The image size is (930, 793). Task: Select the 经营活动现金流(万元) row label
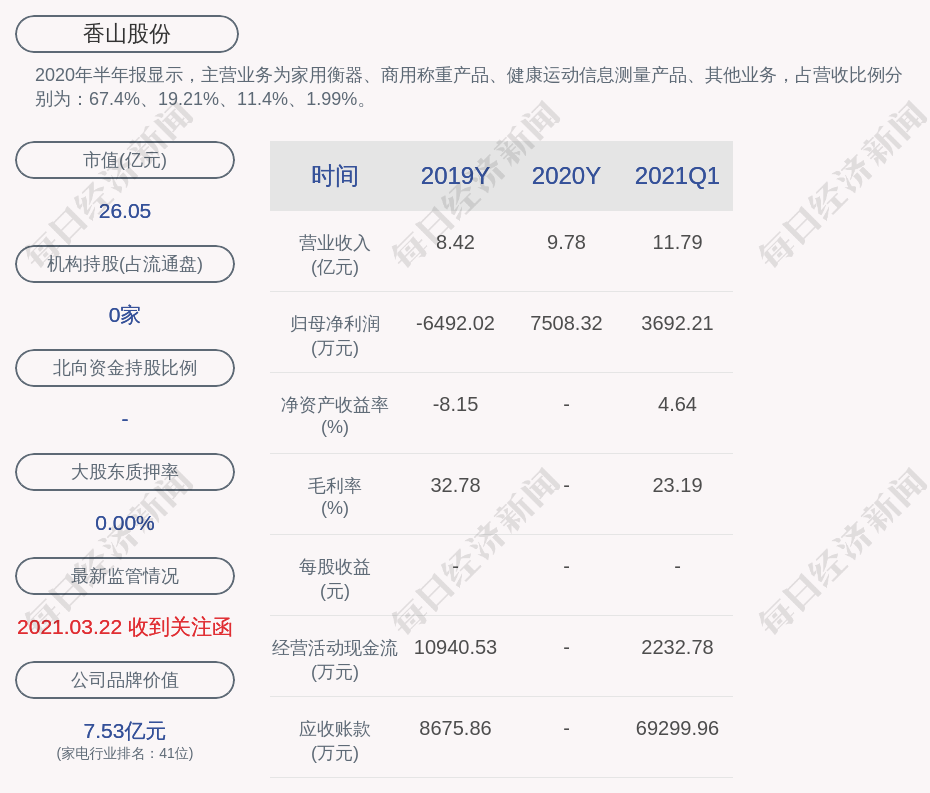(334, 659)
